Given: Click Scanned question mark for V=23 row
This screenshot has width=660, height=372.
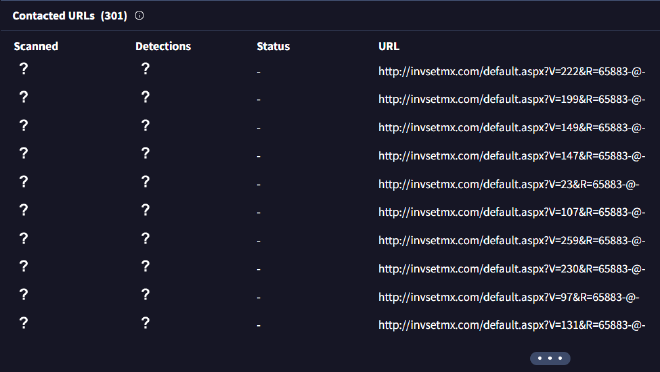Looking at the screenshot, I should click(x=24, y=181).
